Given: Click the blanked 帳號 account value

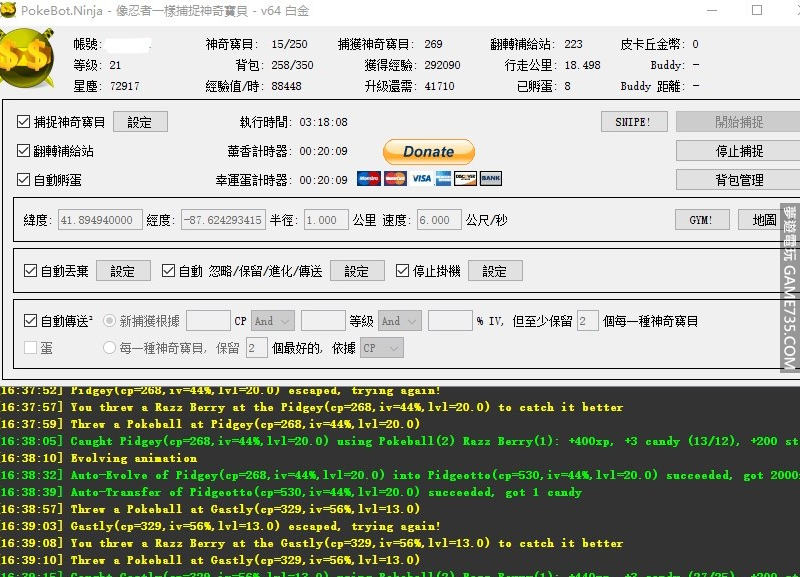Looking at the screenshot, I should (x=129, y=44).
